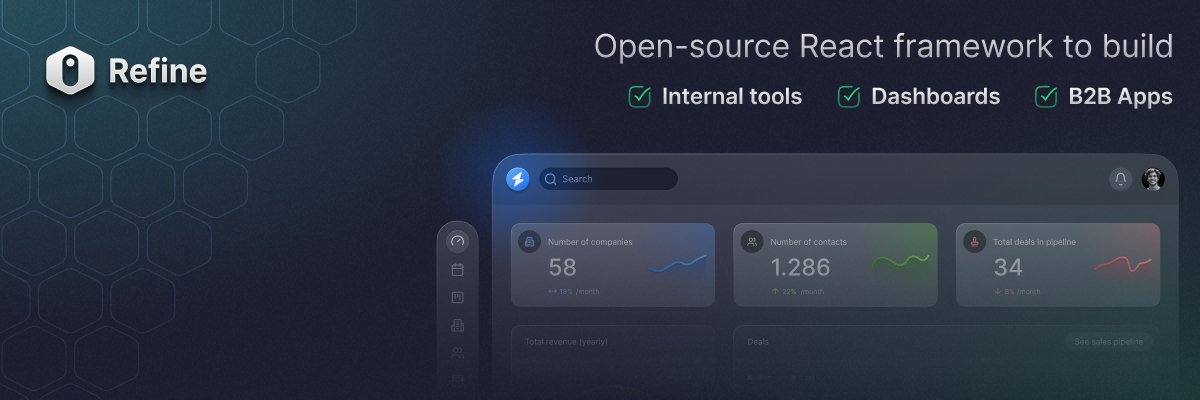The image size is (1200, 400).
Task: Click the Number of companies label
Action: point(590,242)
